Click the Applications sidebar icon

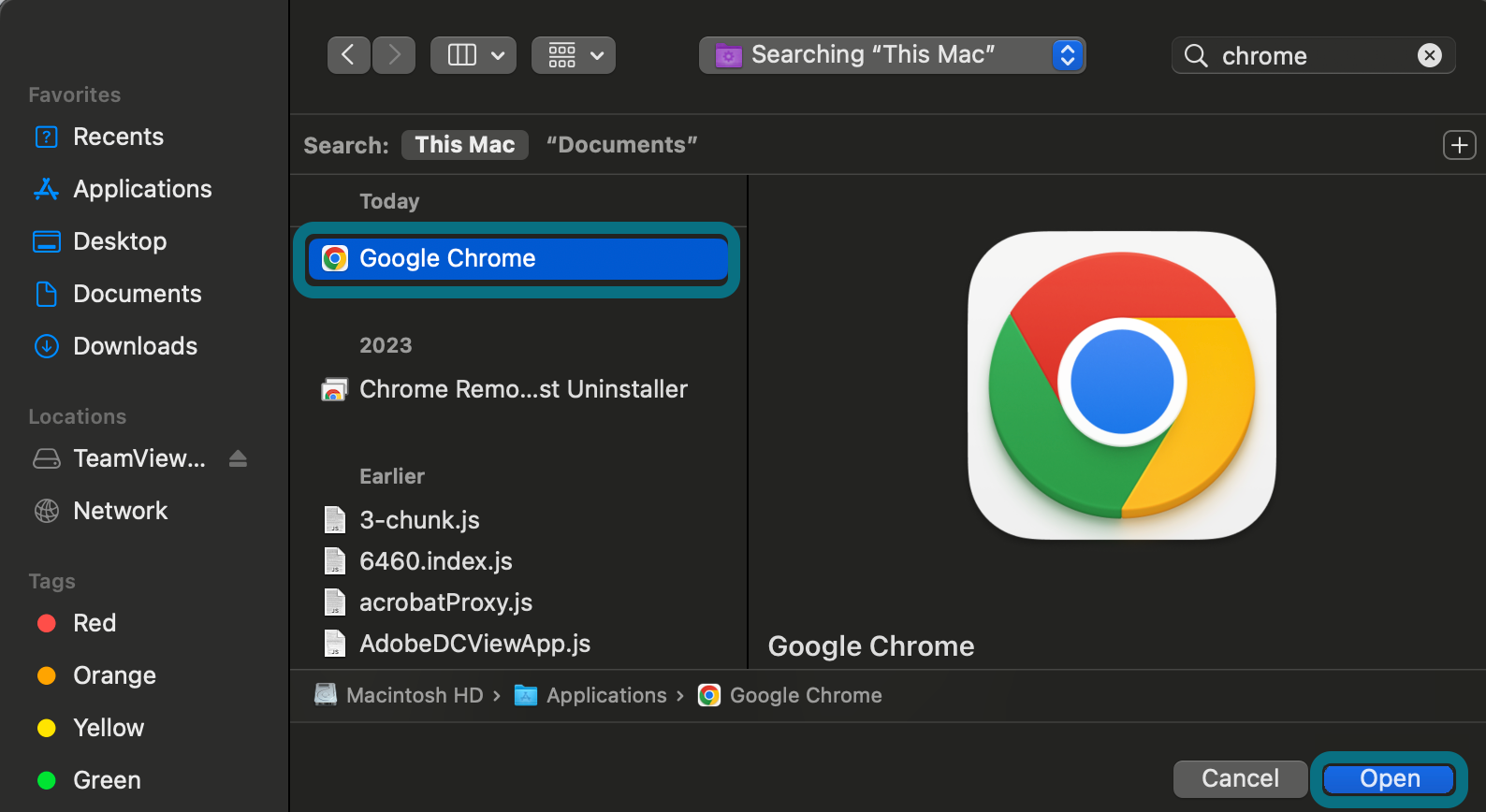click(x=46, y=189)
